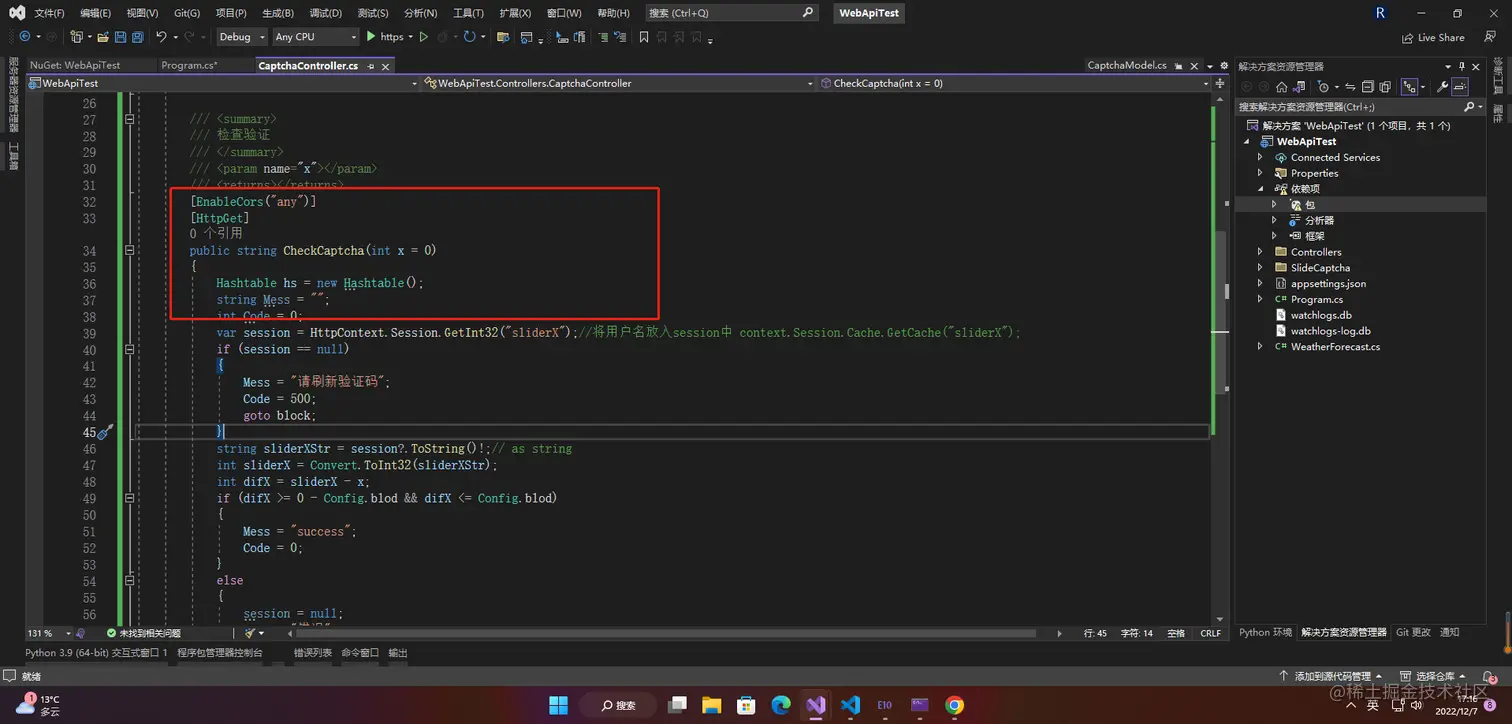Image resolution: width=1512 pixels, height=724 pixels.
Task: Click the Navigate Backward toolbar button
Action: (x=24, y=37)
